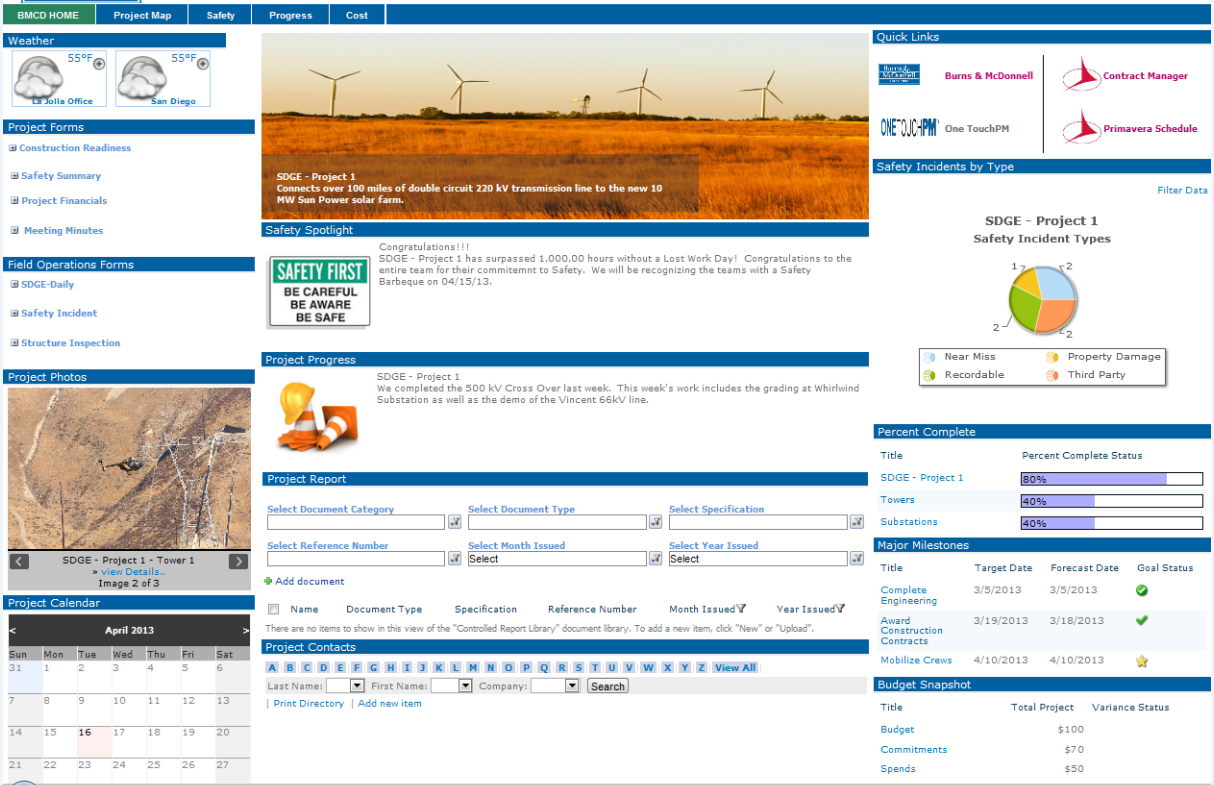Screen dimensions: 1214x785
Task: Switch to the Safety tab
Action: (x=220, y=14)
